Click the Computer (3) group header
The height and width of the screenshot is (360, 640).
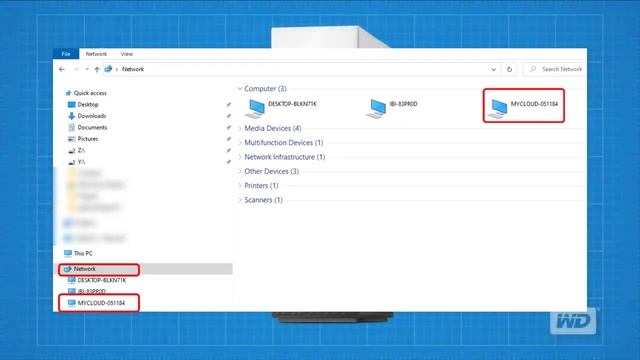click(x=265, y=89)
